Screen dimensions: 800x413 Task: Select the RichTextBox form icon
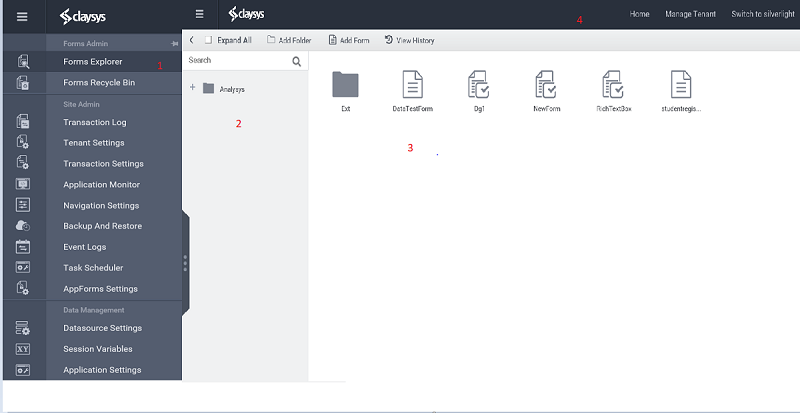[613, 84]
